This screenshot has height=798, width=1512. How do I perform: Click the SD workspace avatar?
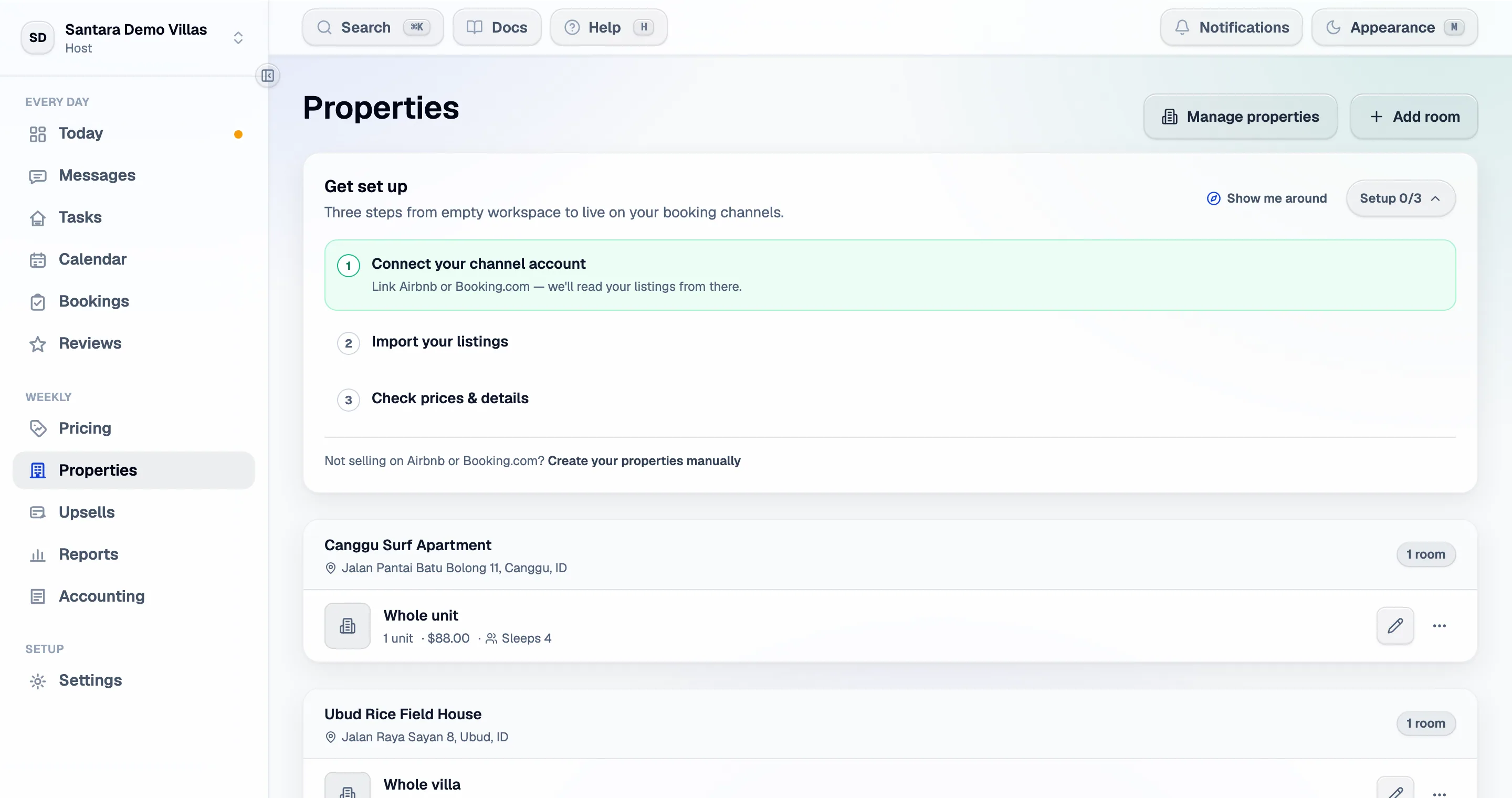tap(38, 38)
